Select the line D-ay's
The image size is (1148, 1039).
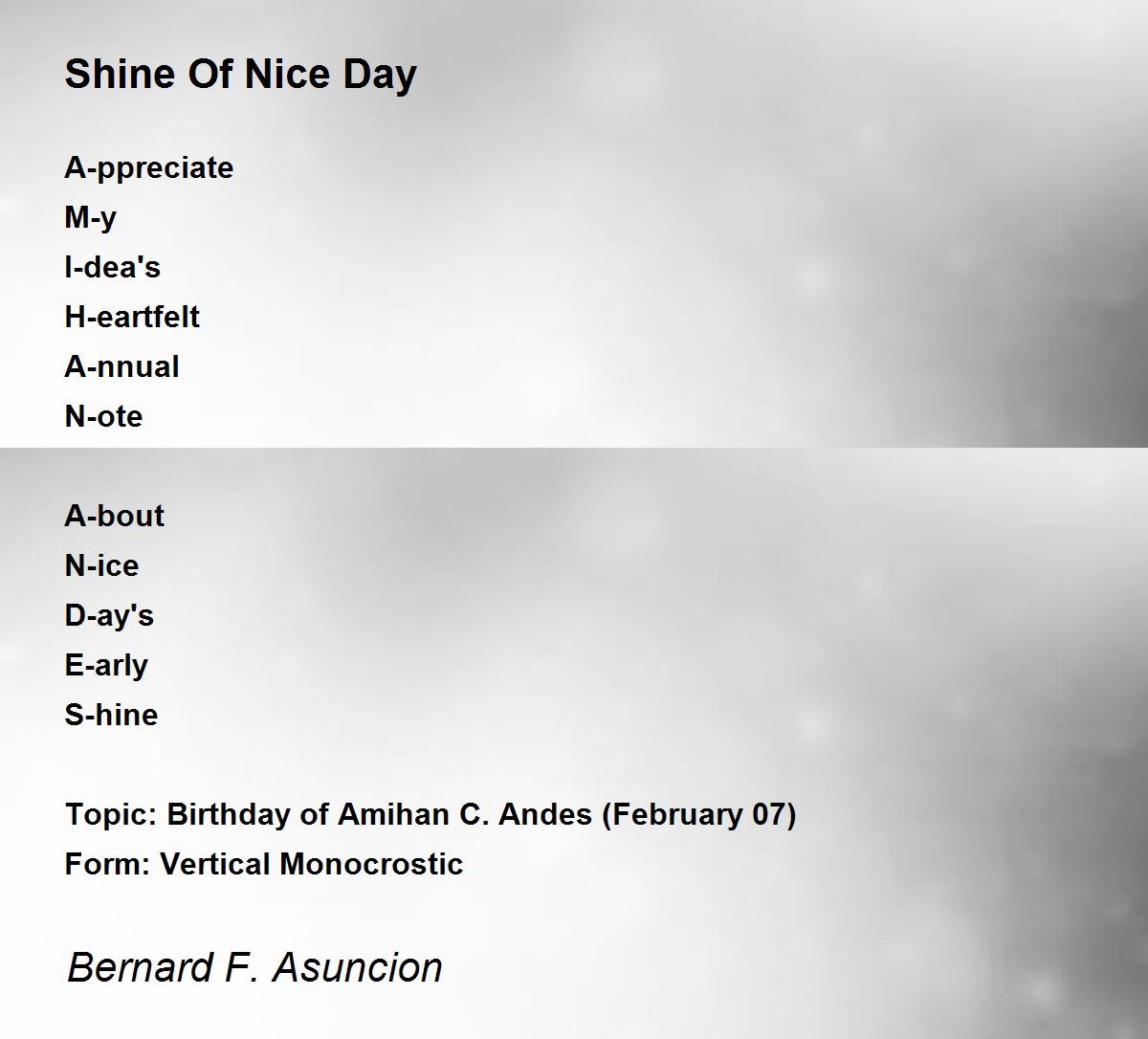tap(109, 616)
